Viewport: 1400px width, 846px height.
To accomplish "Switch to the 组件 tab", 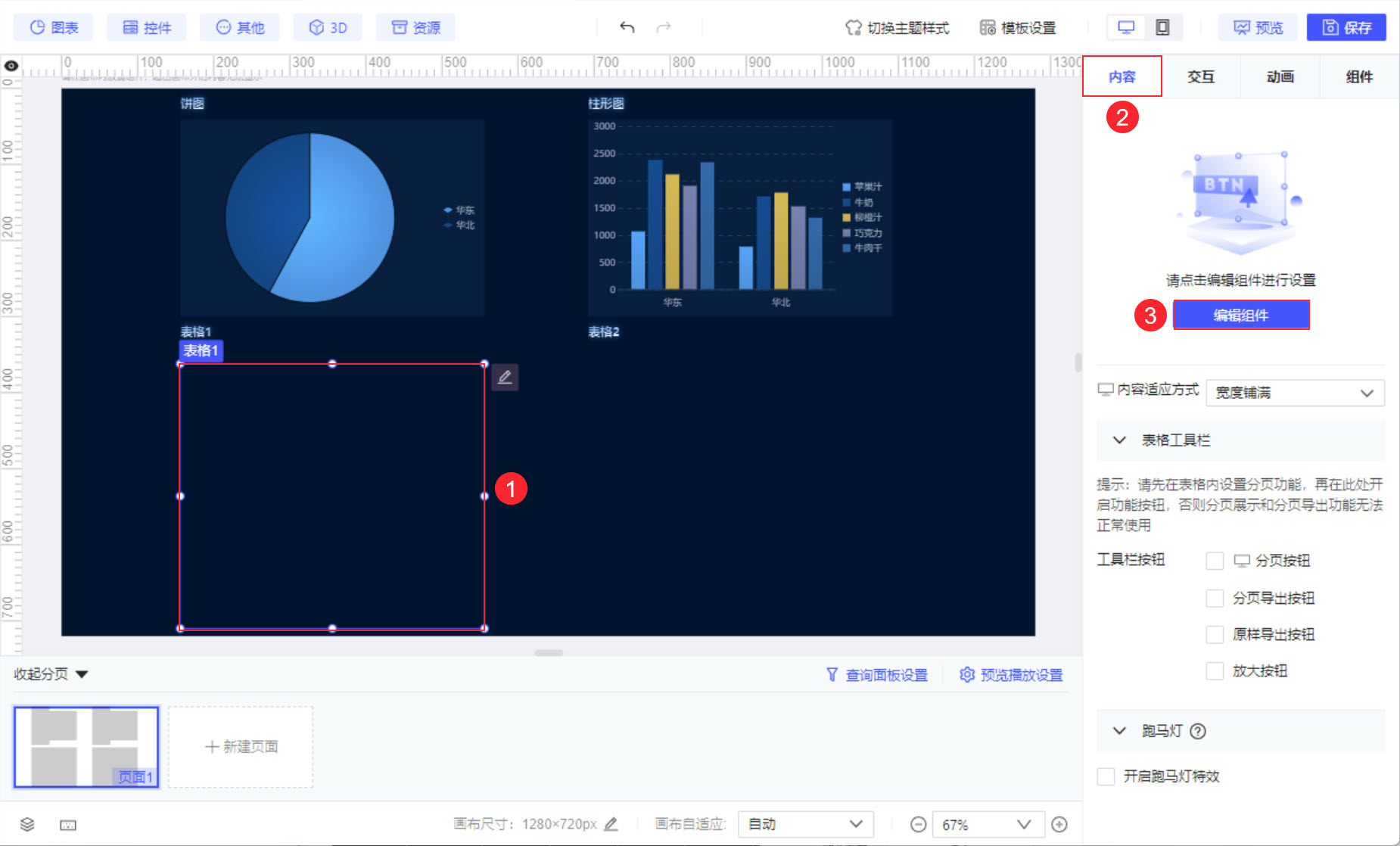I will (1359, 76).
